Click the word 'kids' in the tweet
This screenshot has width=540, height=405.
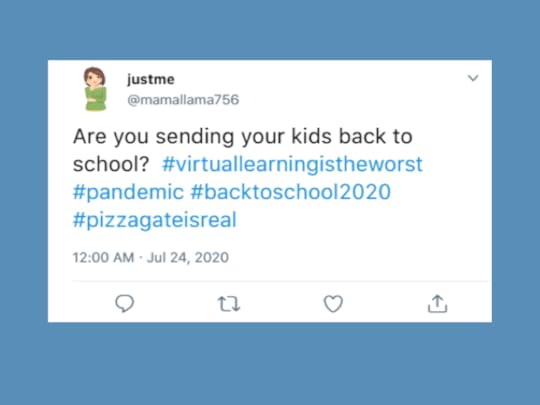pos(312,136)
